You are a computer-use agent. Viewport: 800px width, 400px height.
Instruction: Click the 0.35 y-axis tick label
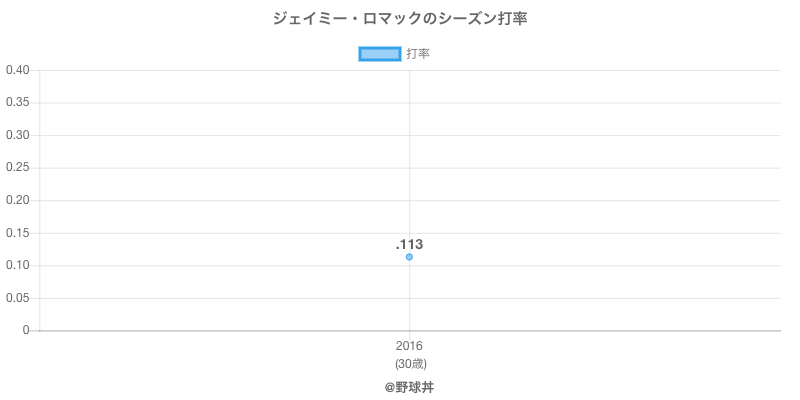(x=18, y=103)
